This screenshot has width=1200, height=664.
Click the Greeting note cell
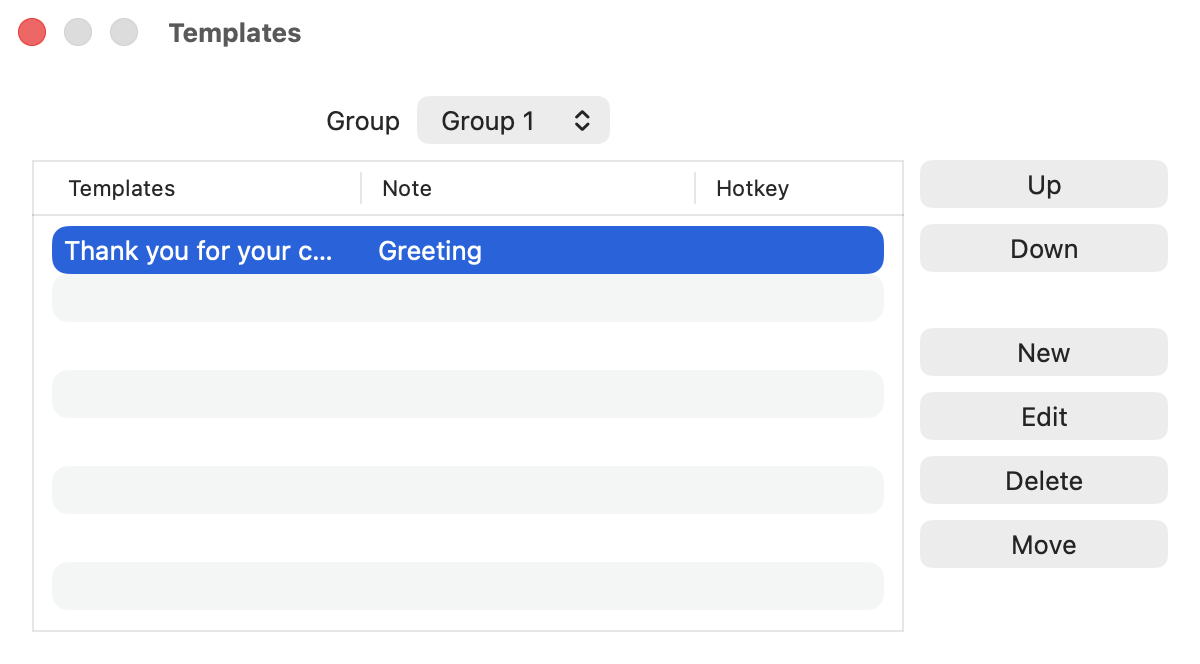pyautogui.click(x=430, y=251)
